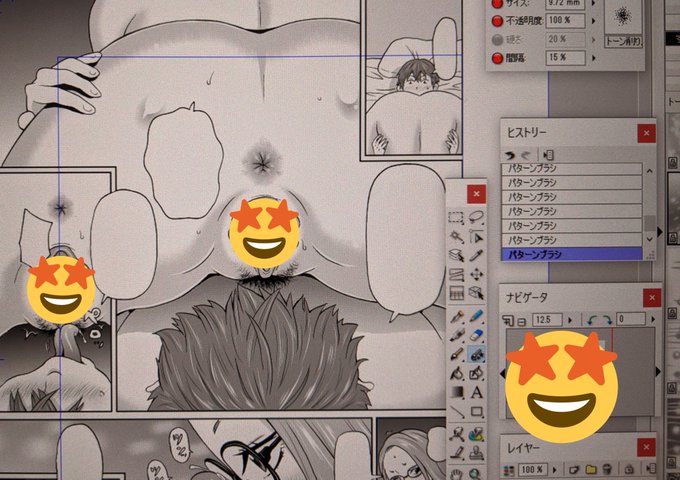Select the Panel Ruler Cutter tool
This screenshot has width=680, height=480.
(457, 294)
